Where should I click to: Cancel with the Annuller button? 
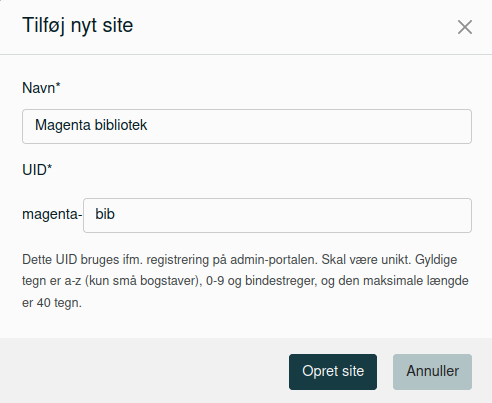[x=432, y=372]
